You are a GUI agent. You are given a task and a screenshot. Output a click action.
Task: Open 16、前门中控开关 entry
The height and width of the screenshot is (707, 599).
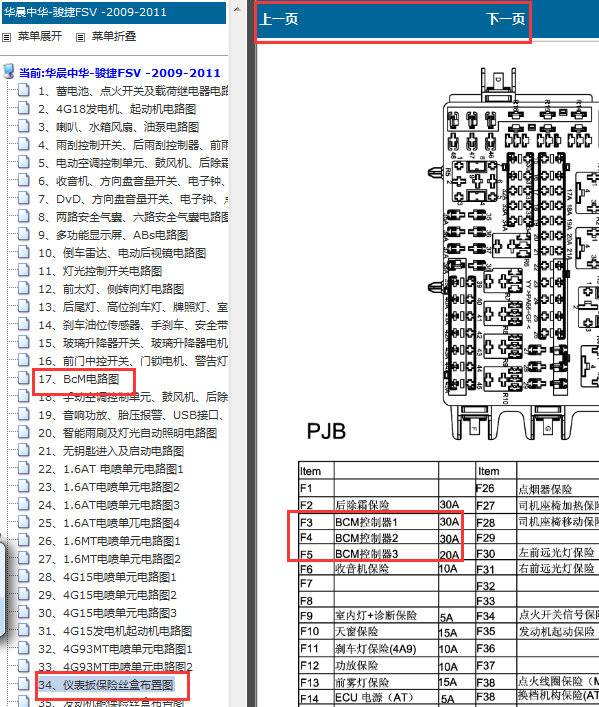coord(133,362)
